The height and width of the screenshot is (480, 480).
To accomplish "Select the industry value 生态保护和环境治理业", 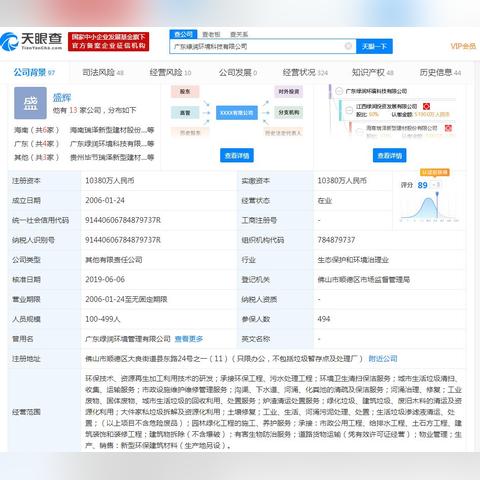I will 353,260.
